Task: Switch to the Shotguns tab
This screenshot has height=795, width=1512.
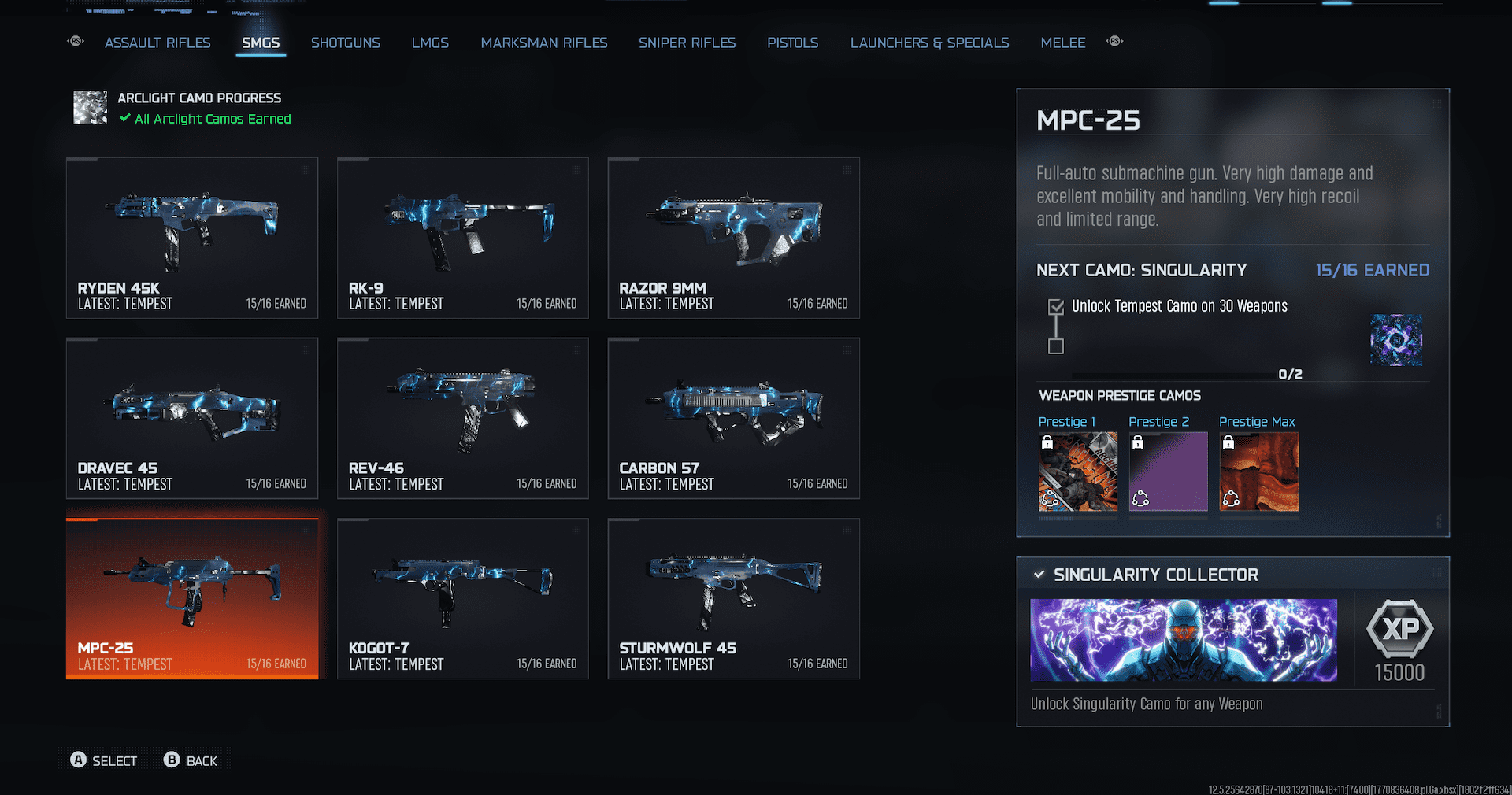Action: click(345, 43)
